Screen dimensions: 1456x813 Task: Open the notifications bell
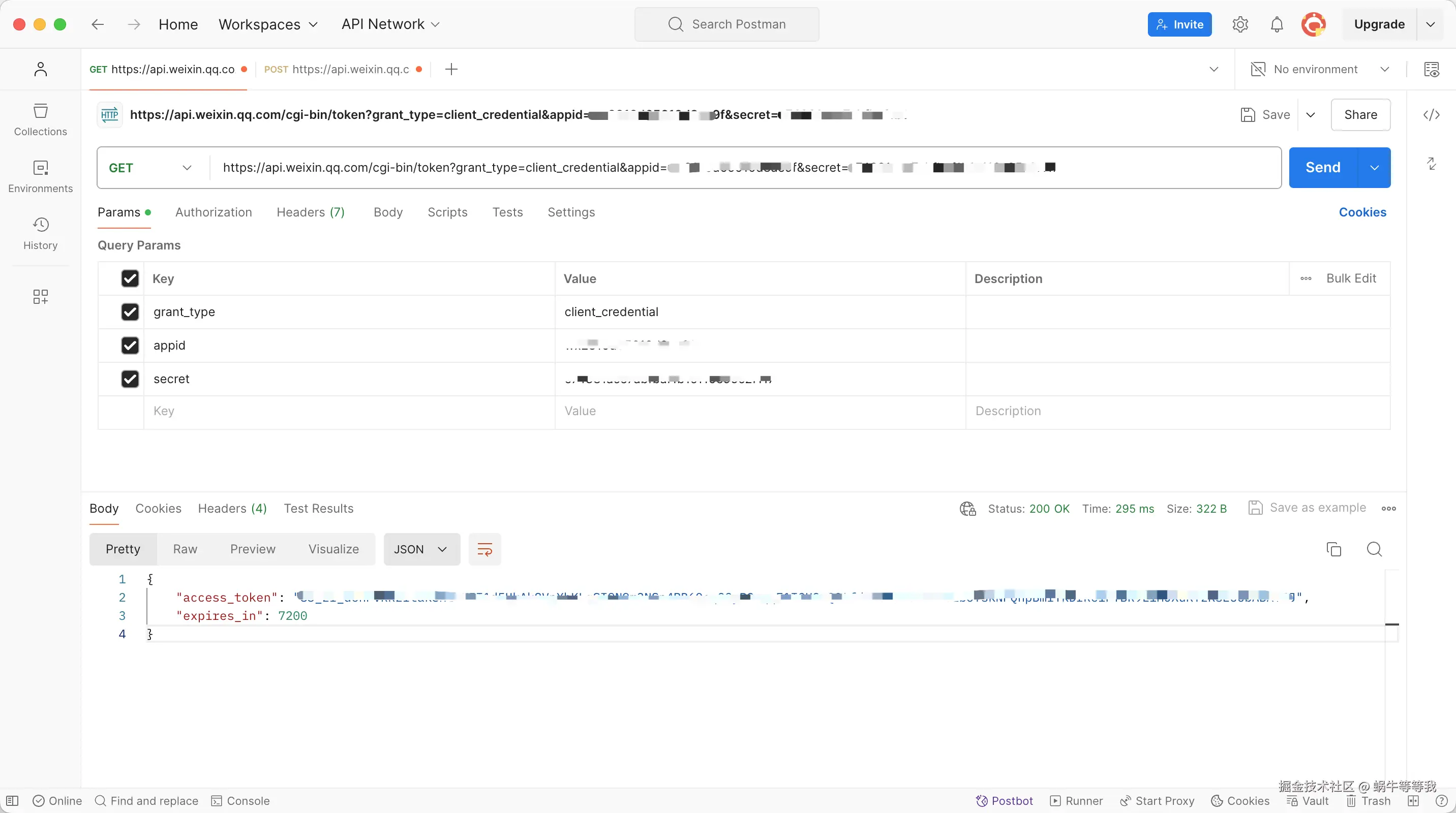[x=1276, y=24]
